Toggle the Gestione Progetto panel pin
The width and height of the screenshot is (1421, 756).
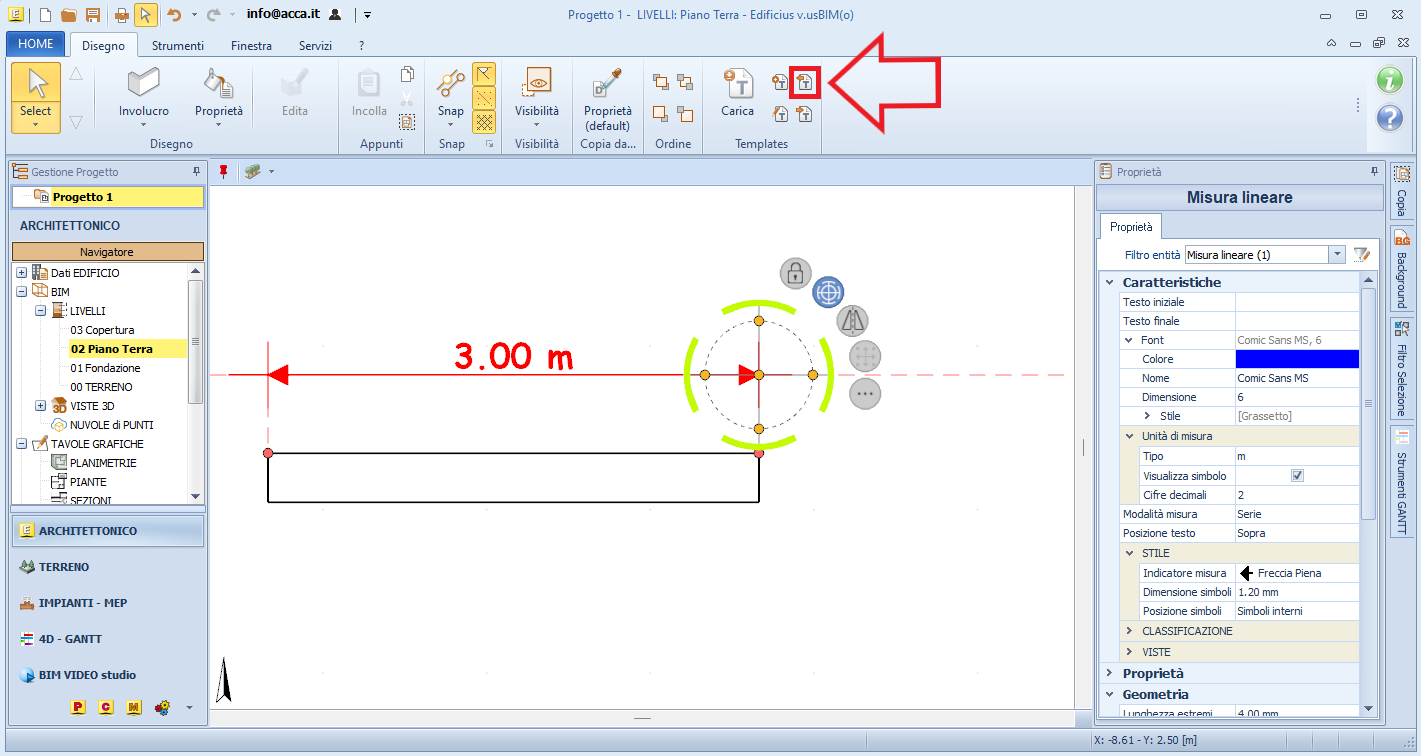click(x=196, y=172)
